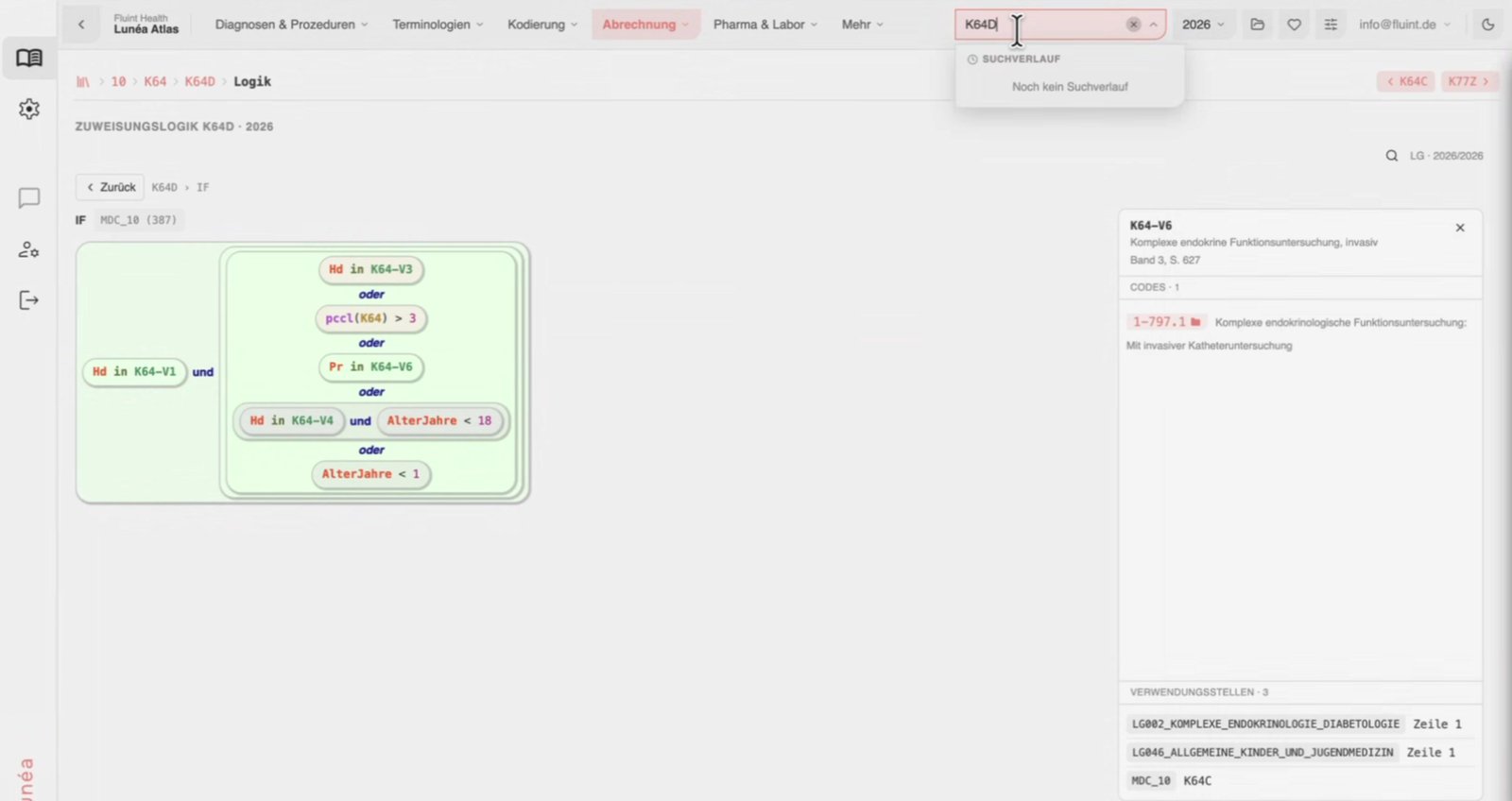
Task: Go to previous DRG K64C
Action: click(1406, 81)
